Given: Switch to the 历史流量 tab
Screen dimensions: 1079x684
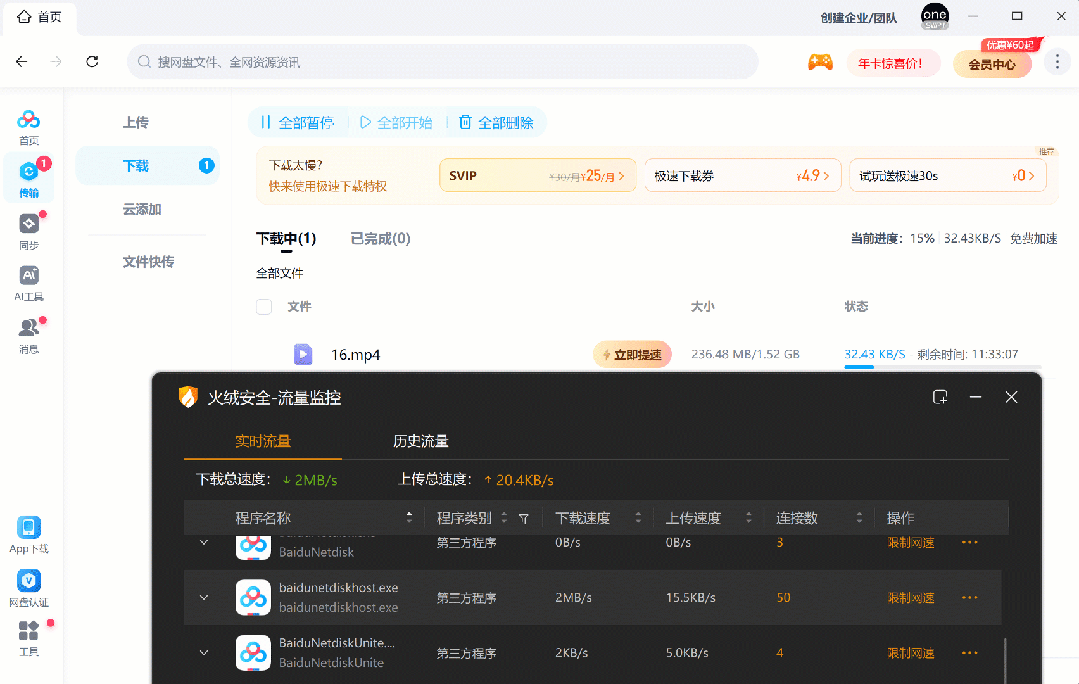Looking at the screenshot, I should tap(420, 441).
